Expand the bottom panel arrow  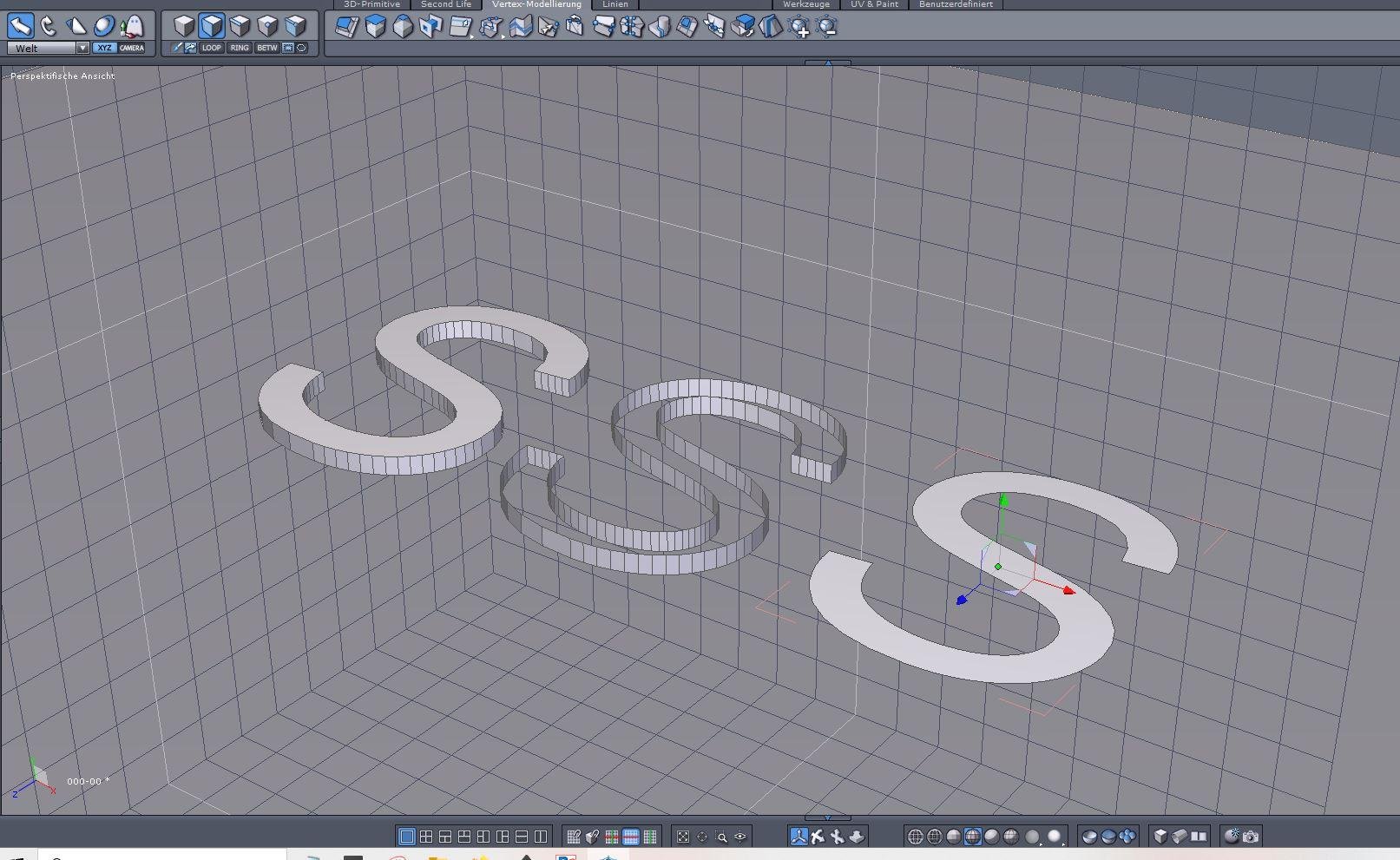click(x=827, y=817)
